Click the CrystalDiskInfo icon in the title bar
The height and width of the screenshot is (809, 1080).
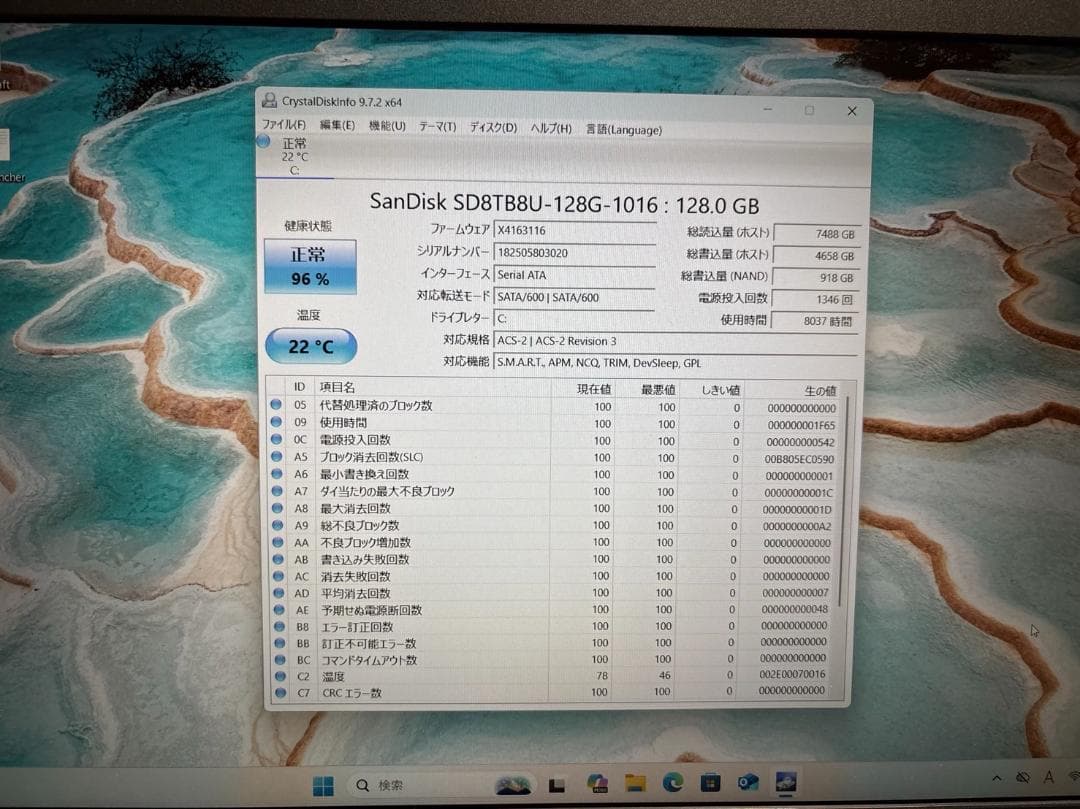(268, 101)
